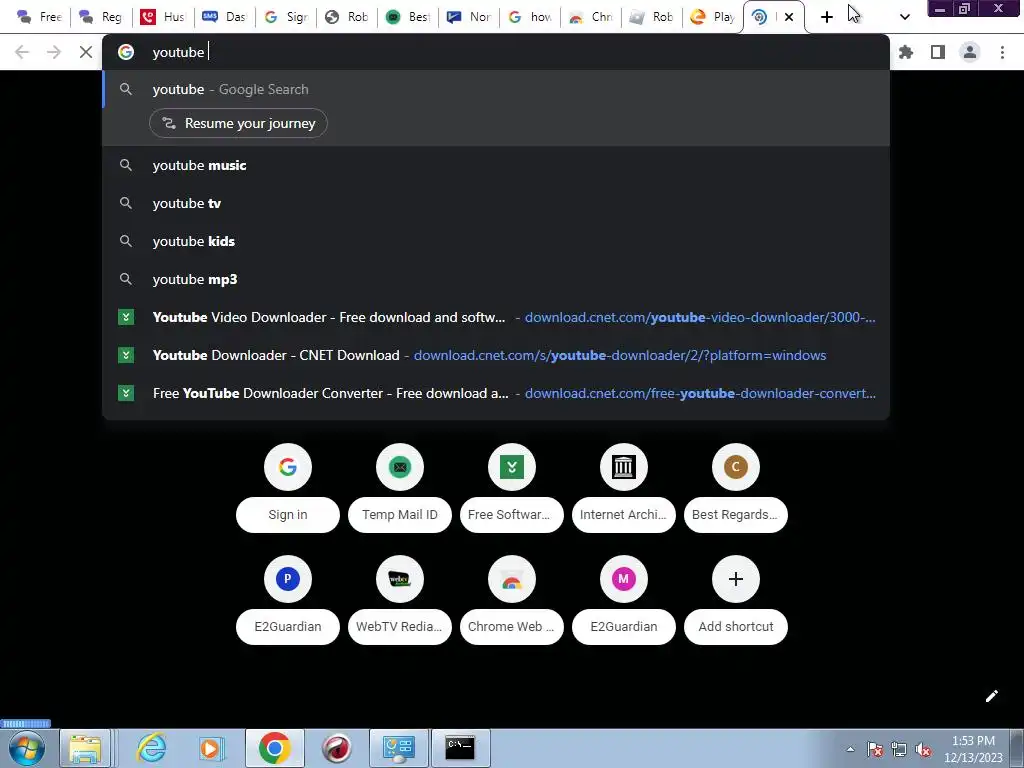Open 'Chrome Web ...' store shortcut
1024x768 pixels.
(x=512, y=579)
